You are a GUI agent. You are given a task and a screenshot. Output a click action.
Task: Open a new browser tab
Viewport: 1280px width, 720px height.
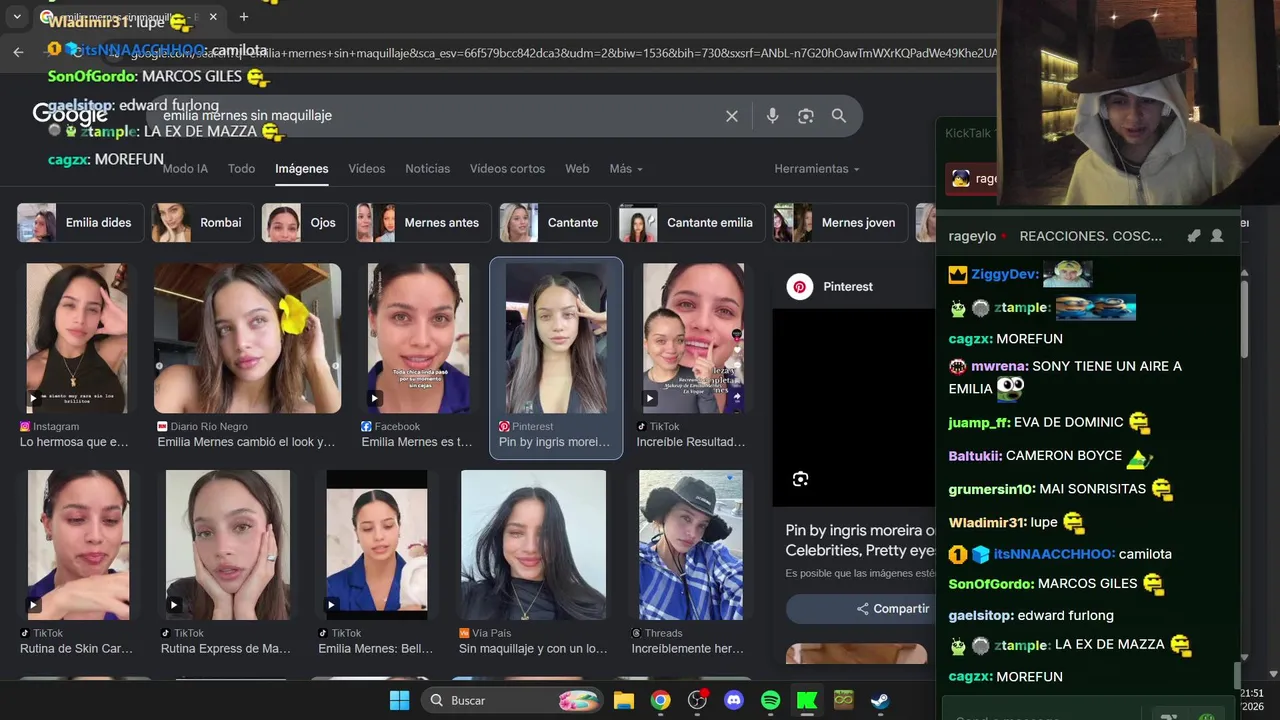(x=243, y=17)
